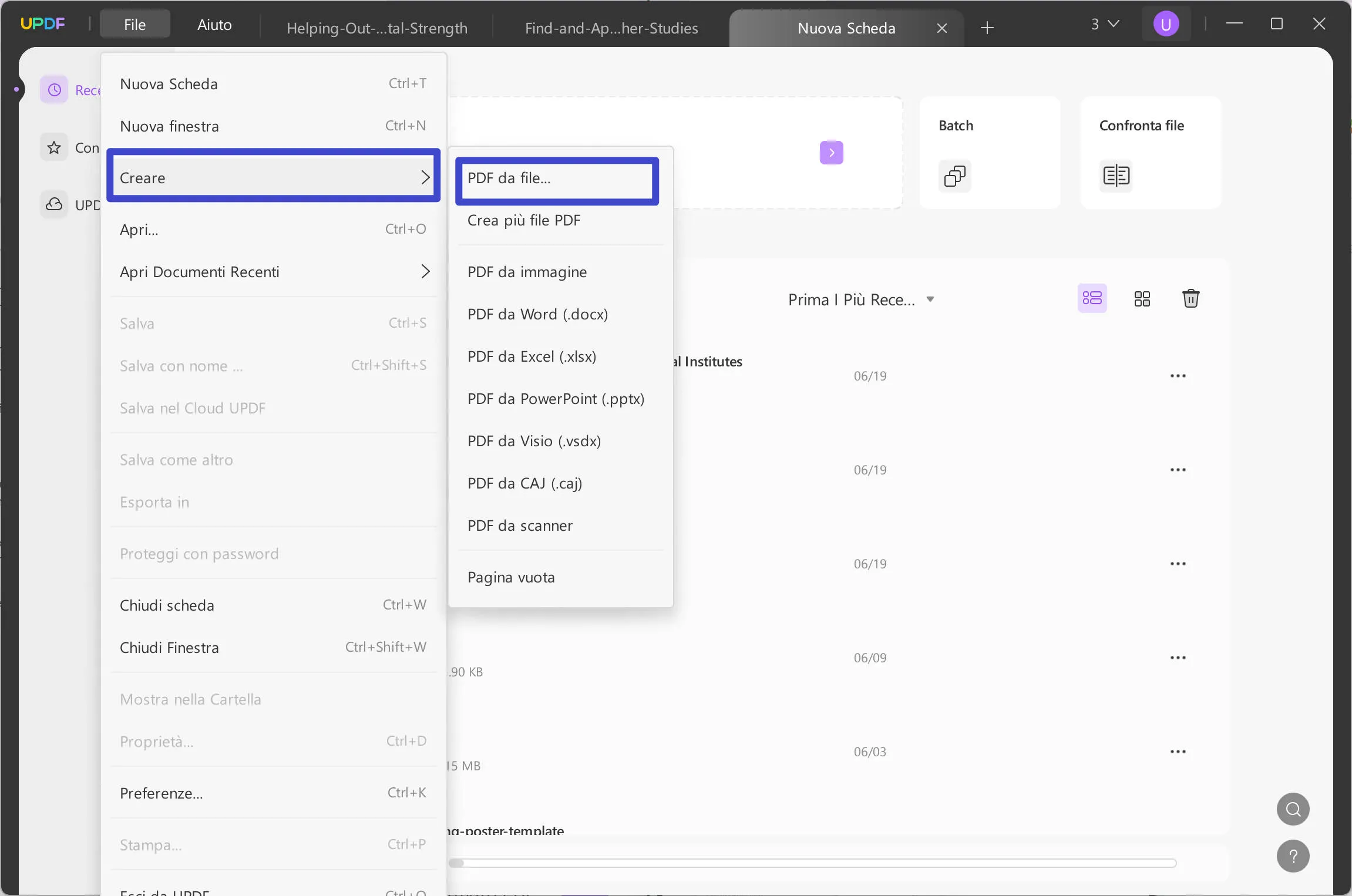Expand the Creare submenu arrow
1352x896 pixels.
[425, 177]
